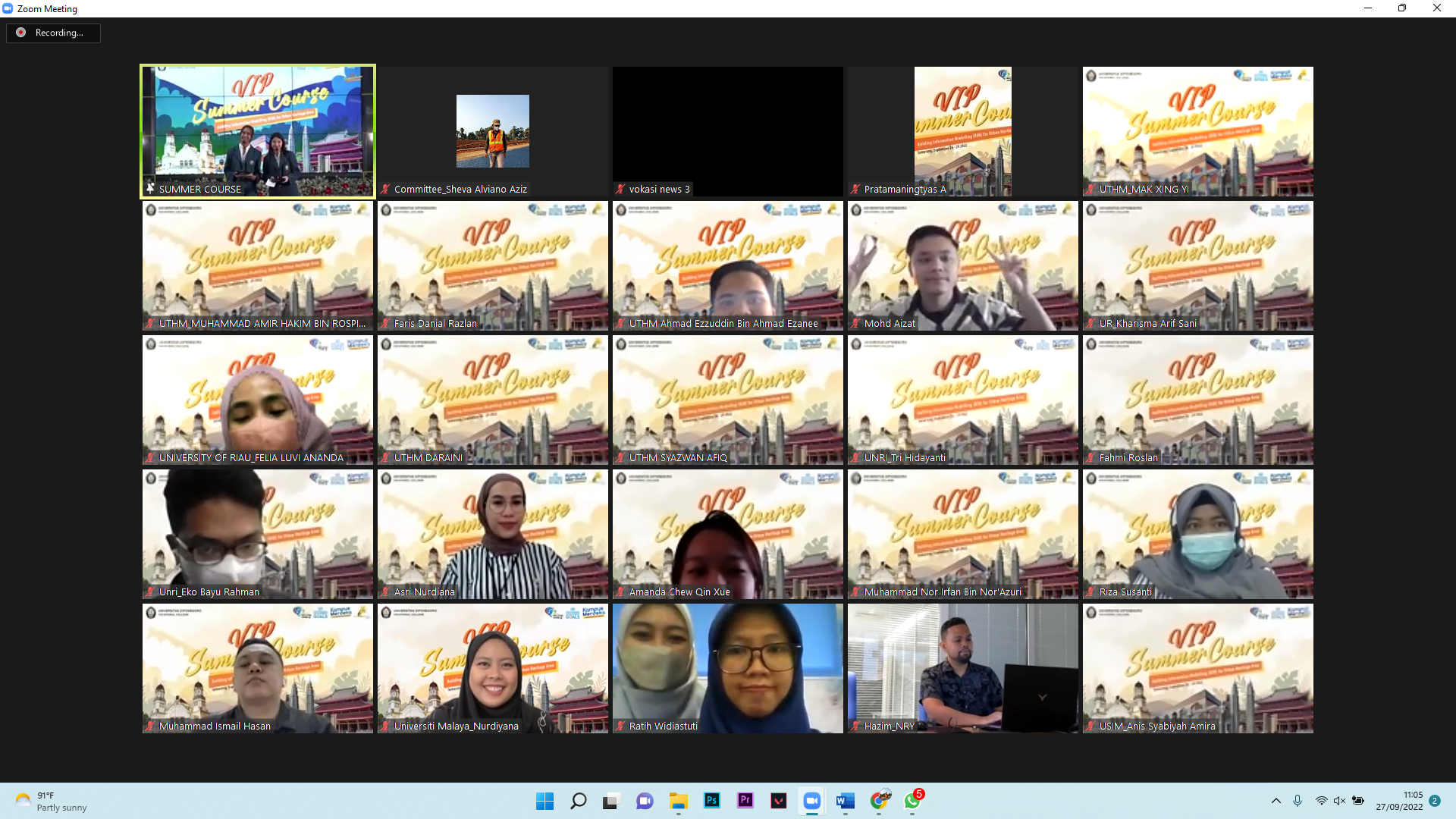Launch Photoshop from taskbar
1456x819 pixels.
click(711, 801)
